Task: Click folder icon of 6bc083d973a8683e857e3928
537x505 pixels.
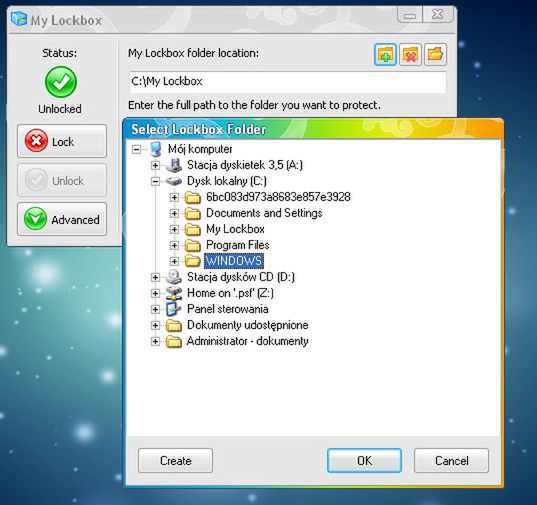Action: [x=193, y=197]
